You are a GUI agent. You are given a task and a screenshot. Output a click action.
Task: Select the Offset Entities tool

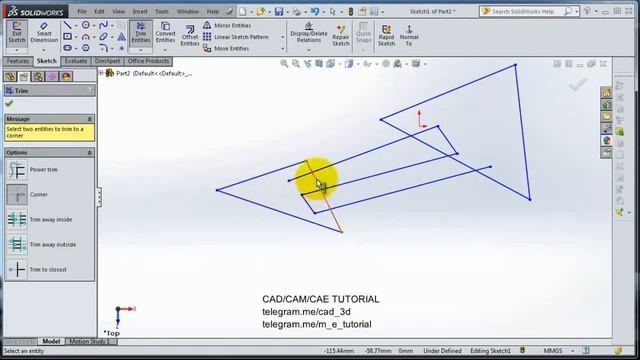(x=190, y=35)
